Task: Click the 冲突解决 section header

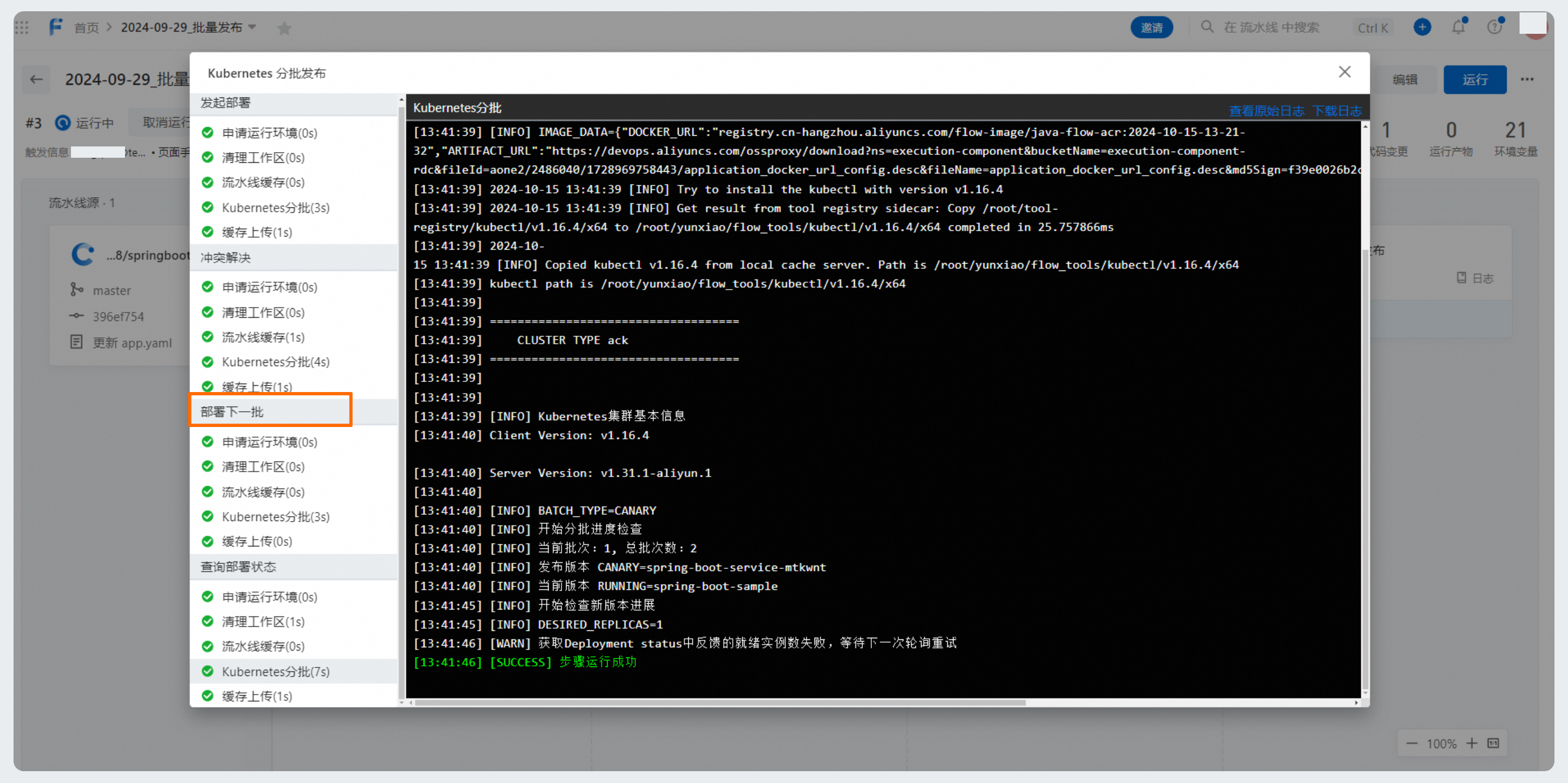Action: click(294, 257)
